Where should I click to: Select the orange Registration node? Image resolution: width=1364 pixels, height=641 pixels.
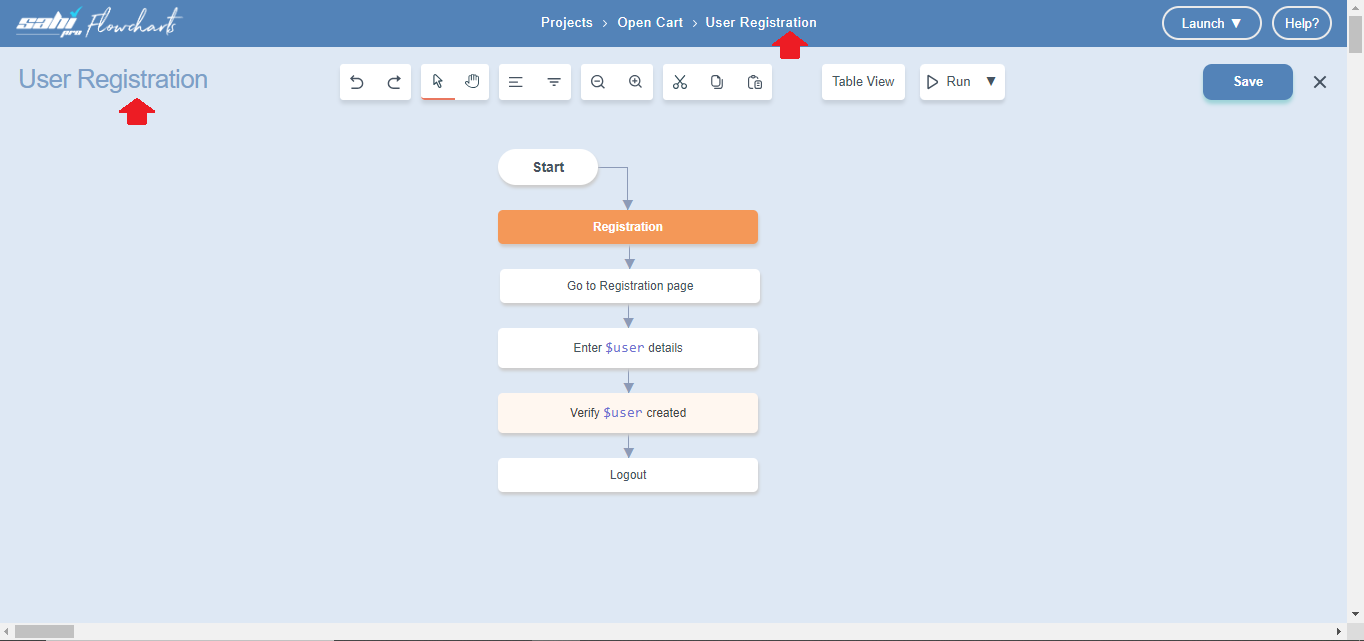point(628,227)
